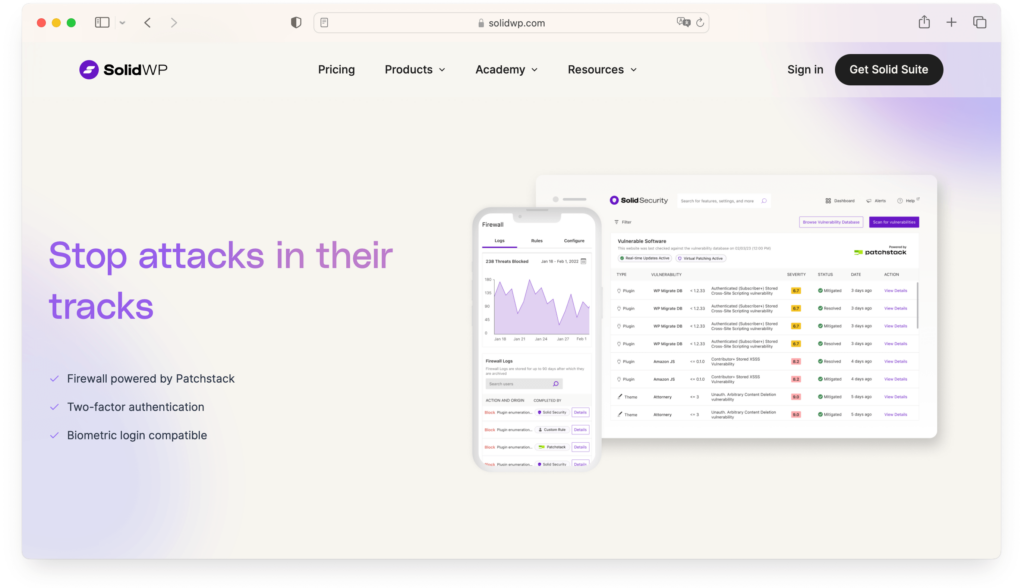
Task: Click the 'Vulnerable Software' title
Action: [x=642, y=241]
